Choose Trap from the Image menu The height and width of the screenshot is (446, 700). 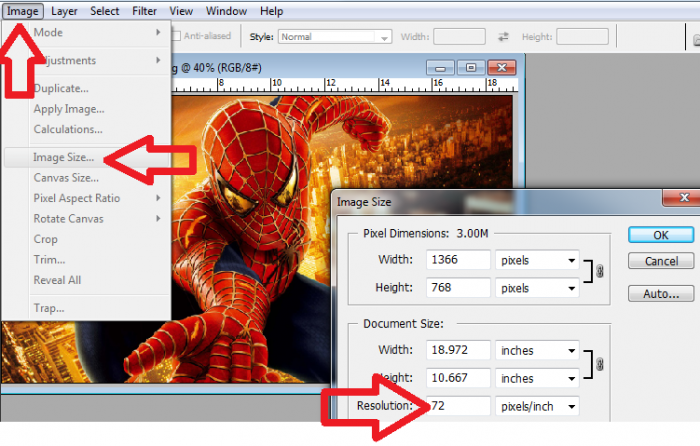pyautogui.click(x=87, y=308)
